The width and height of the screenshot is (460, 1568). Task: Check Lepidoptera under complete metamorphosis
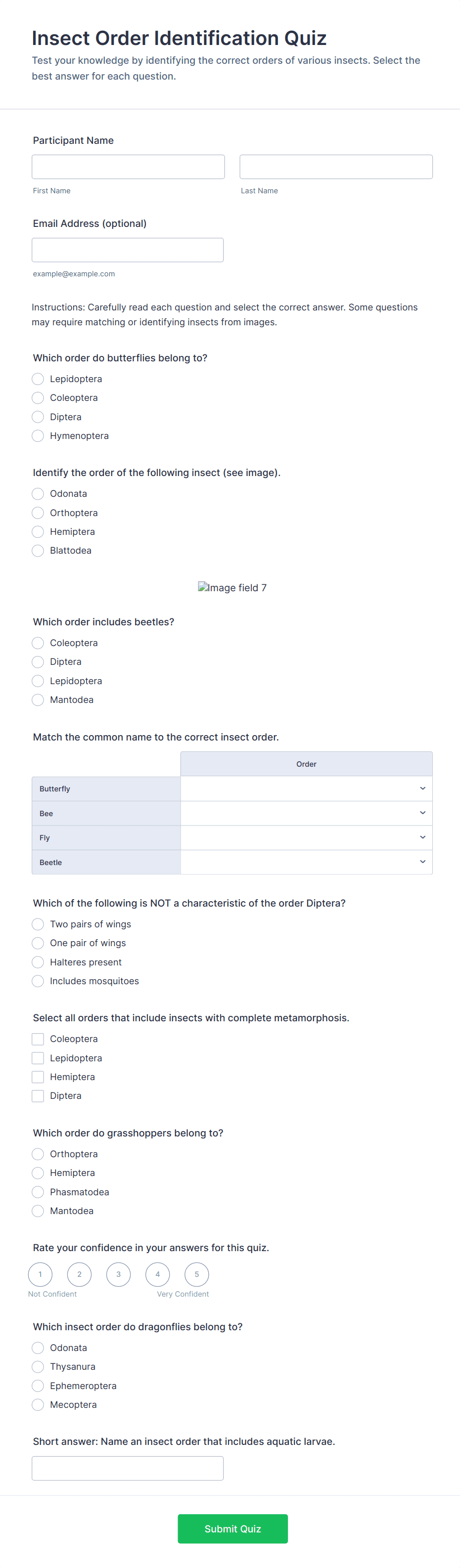[38, 1058]
